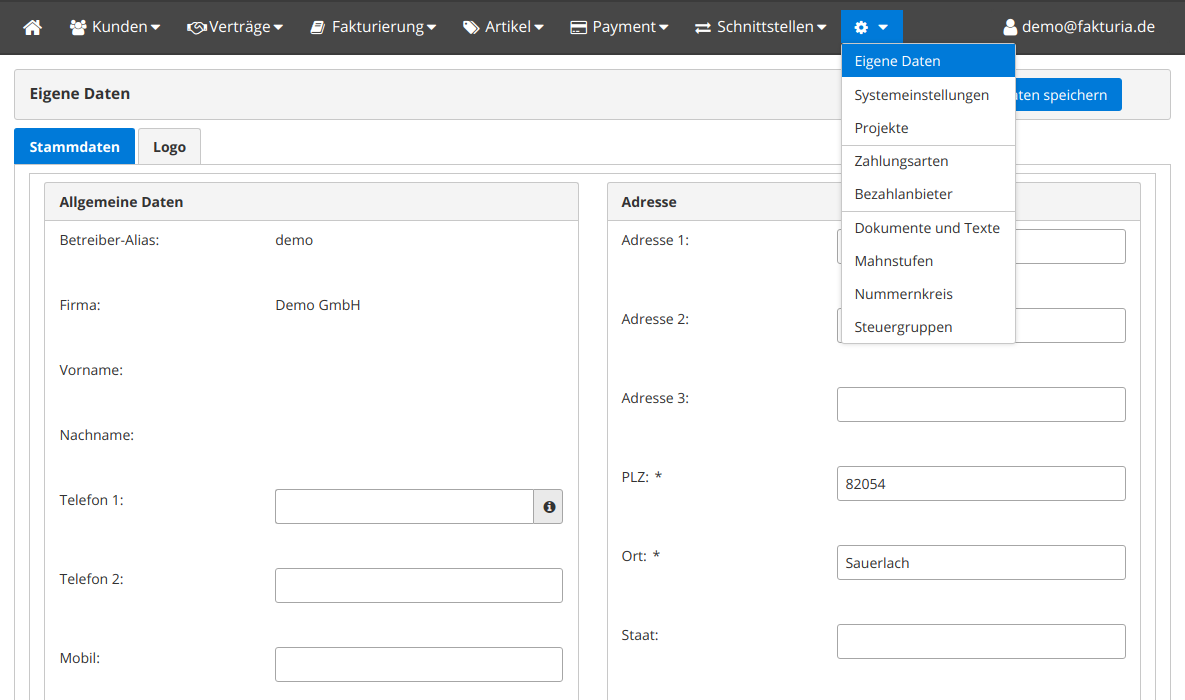Open Mahnstufen from the settings menu
The height and width of the screenshot is (700, 1185).
(x=893, y=261)
